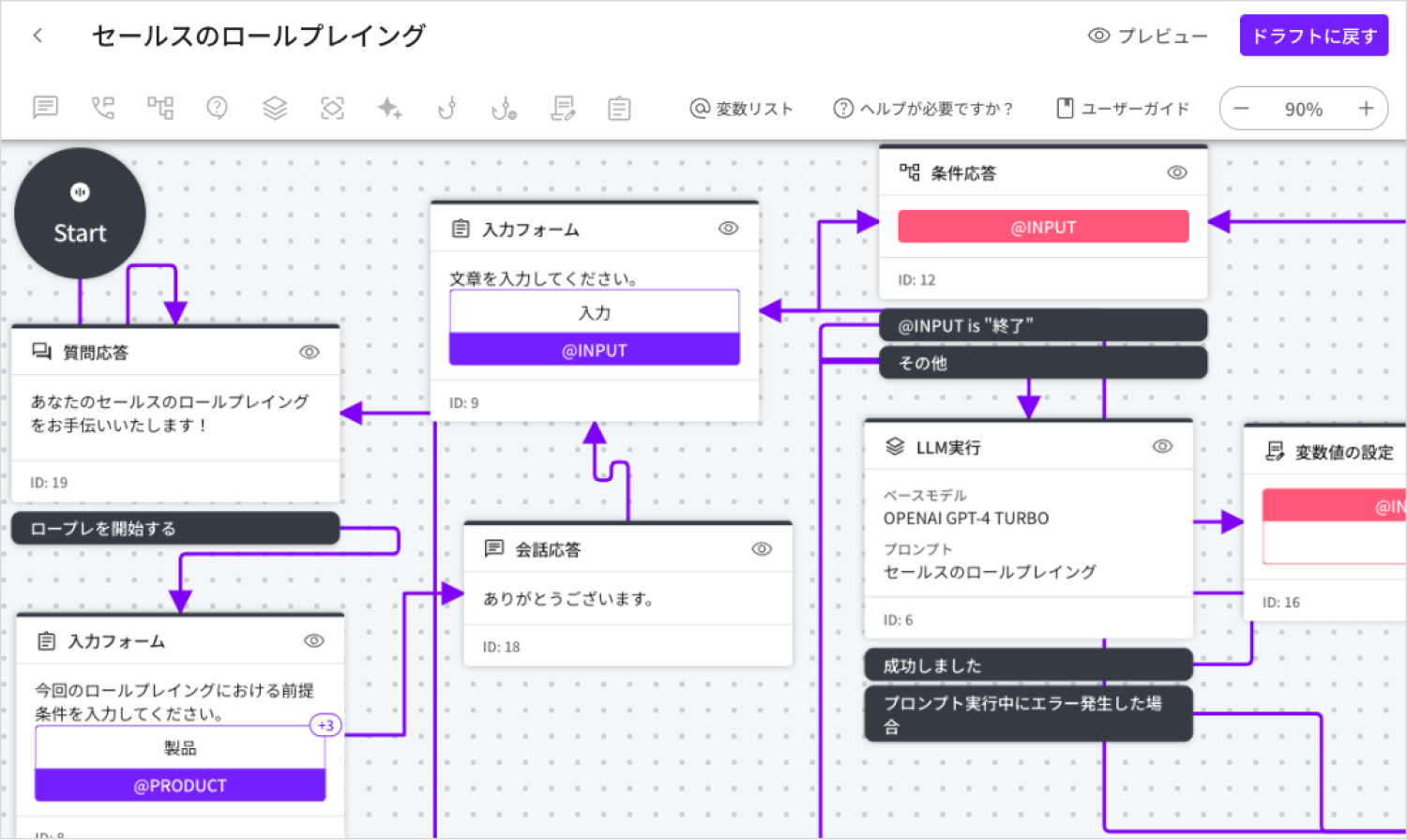Click the ID: 12 label
This screenshot has height=840, width=1407.
tap(916, 279)
